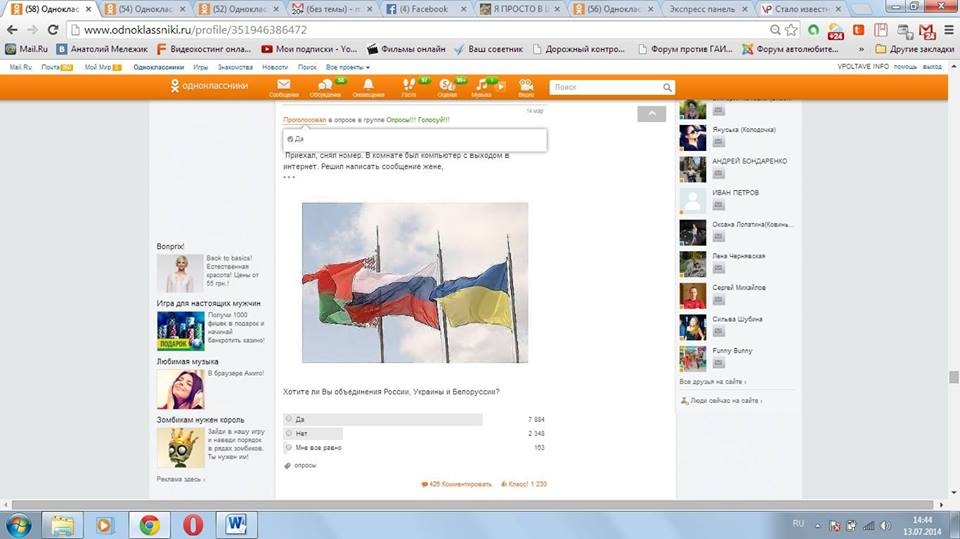Click the "Комментировать" link under poll

click(459, 484)
